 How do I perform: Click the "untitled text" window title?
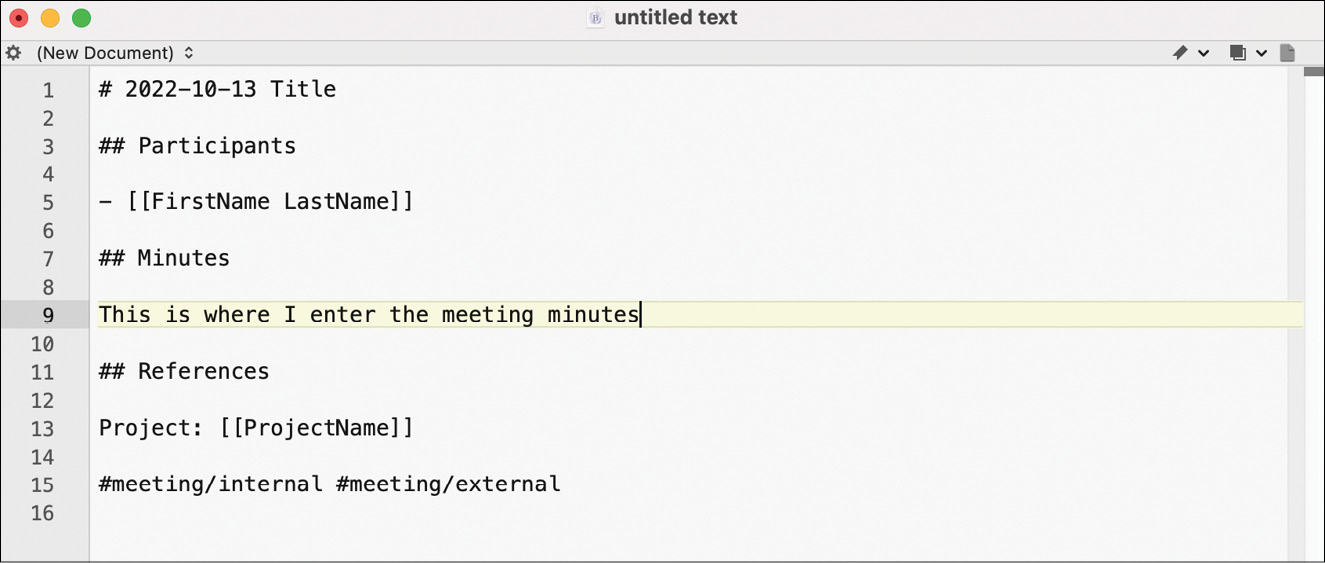click(676, 18)
